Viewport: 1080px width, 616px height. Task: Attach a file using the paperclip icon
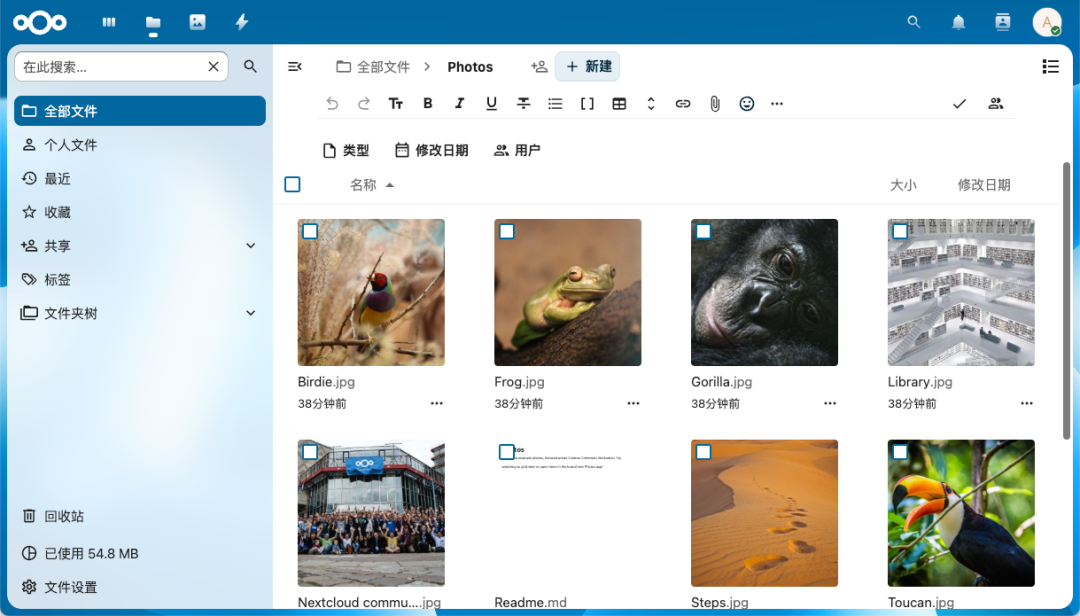click(x=714, y=103)
